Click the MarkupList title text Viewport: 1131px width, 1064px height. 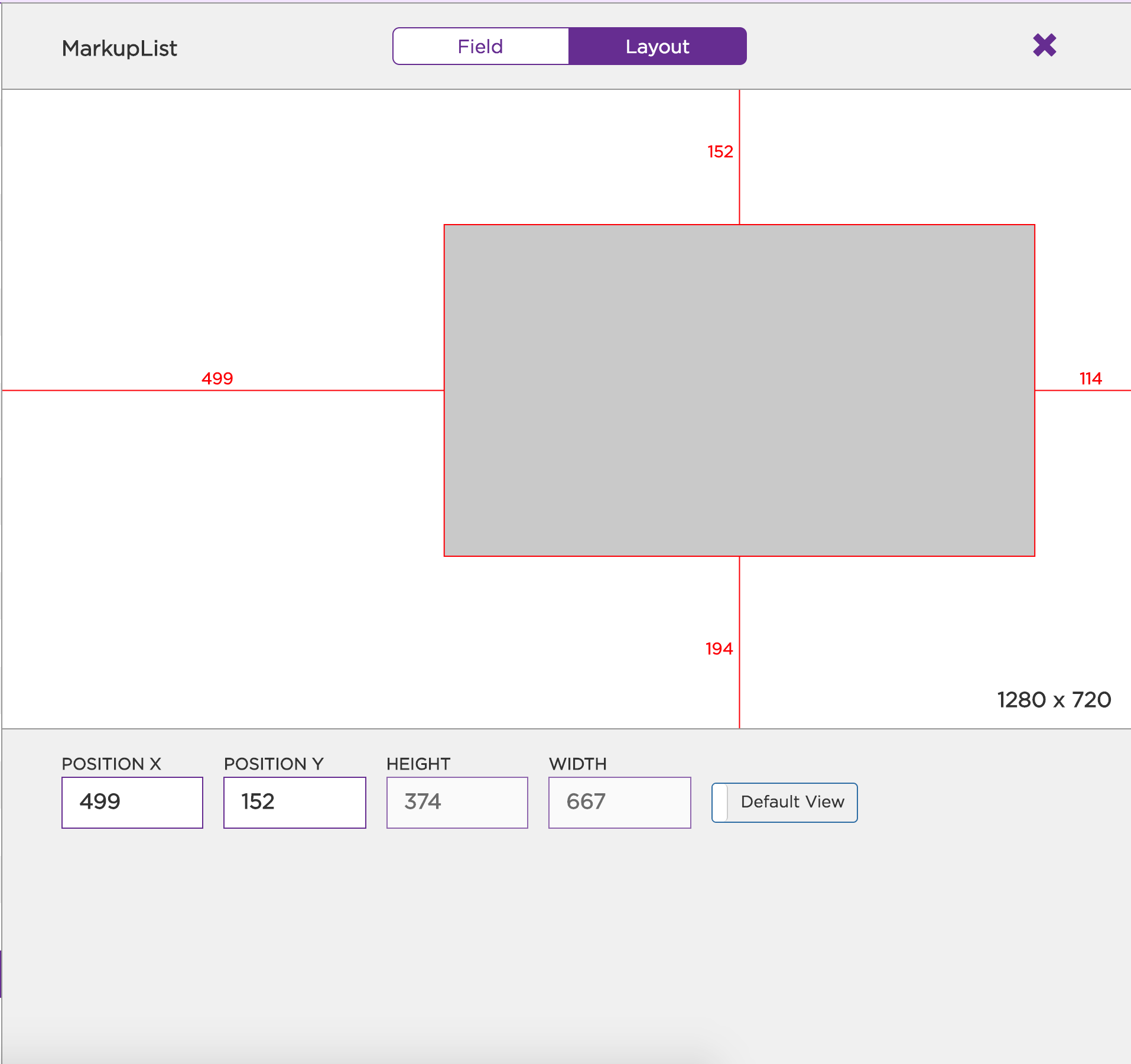119,48
